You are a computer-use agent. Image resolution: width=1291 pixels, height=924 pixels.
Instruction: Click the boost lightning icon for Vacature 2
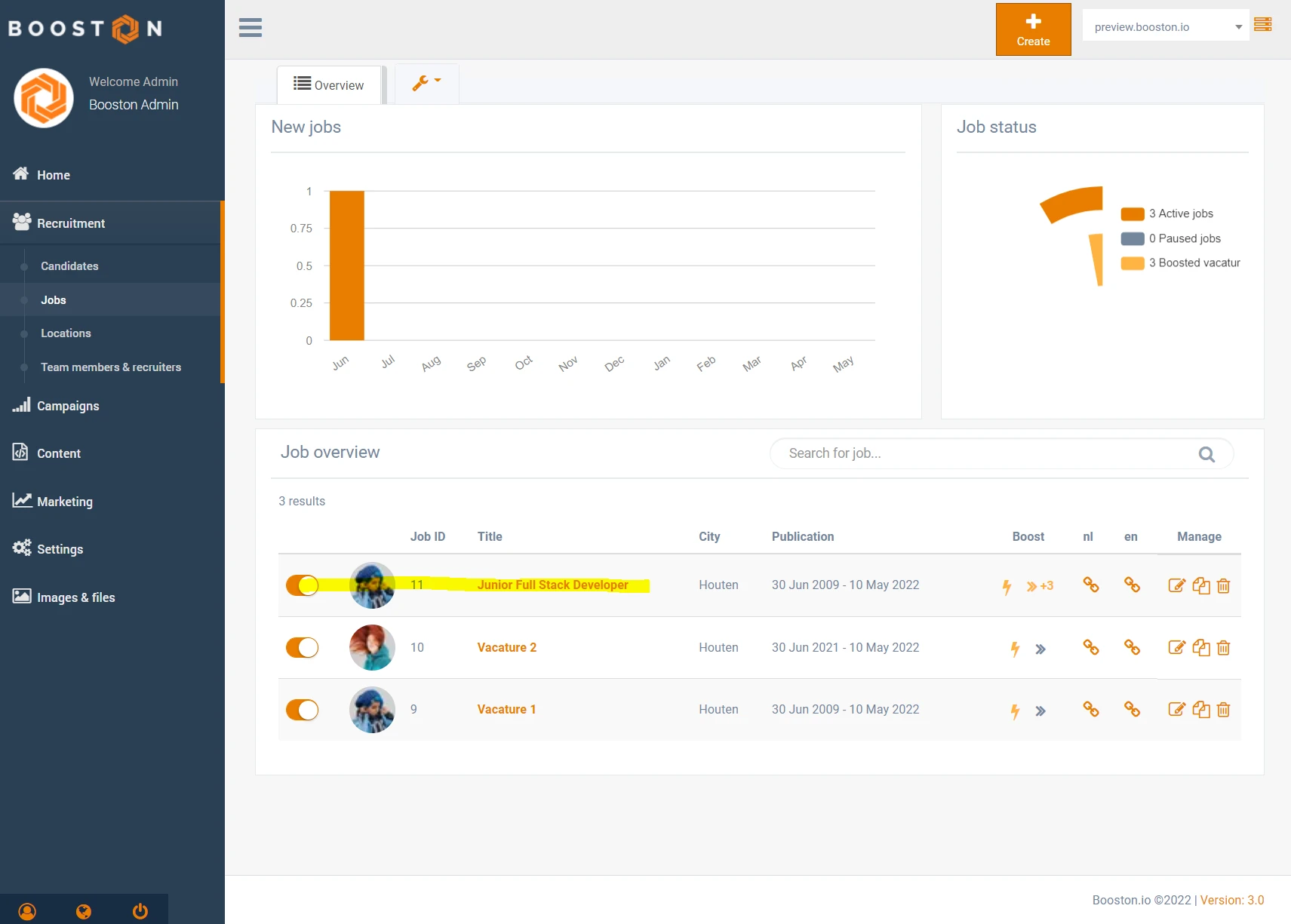pyautogui.click(x=1015, y=649)
